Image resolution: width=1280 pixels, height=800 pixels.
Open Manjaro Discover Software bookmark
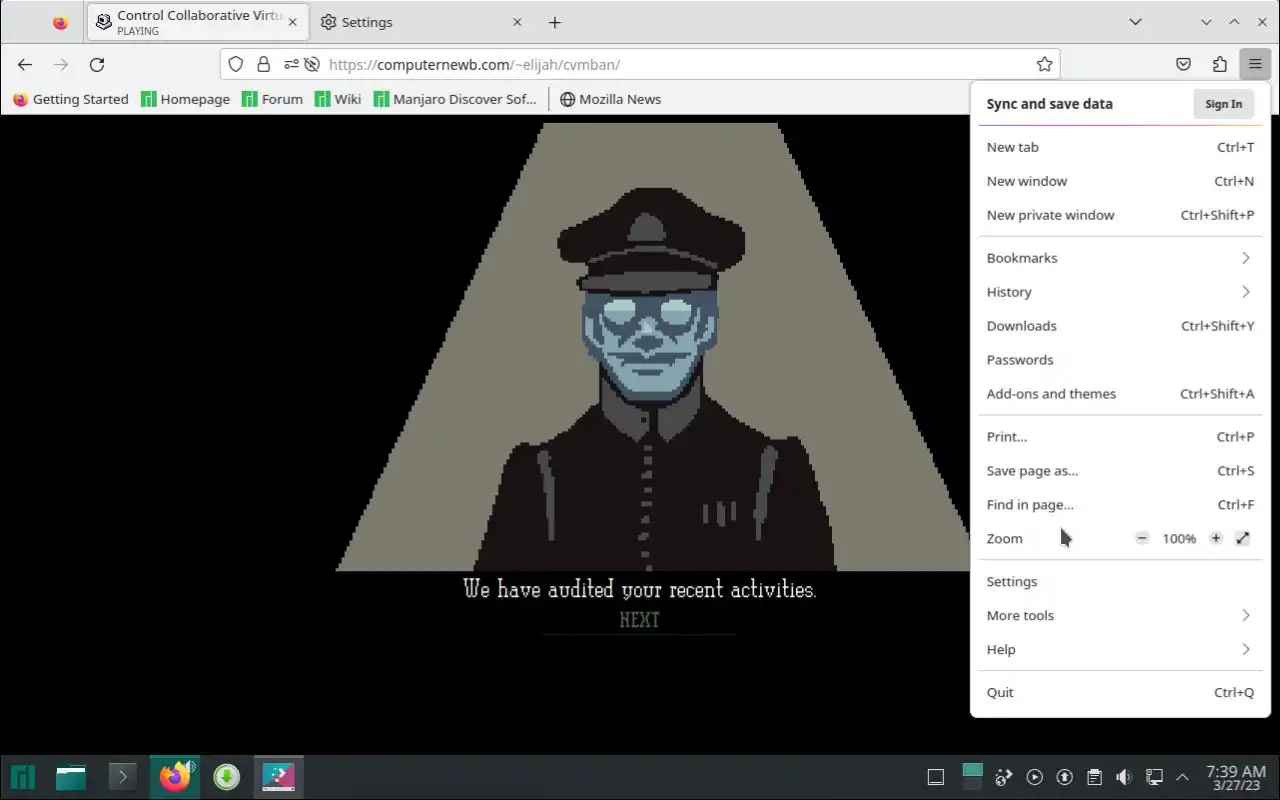tap(455, 99)
